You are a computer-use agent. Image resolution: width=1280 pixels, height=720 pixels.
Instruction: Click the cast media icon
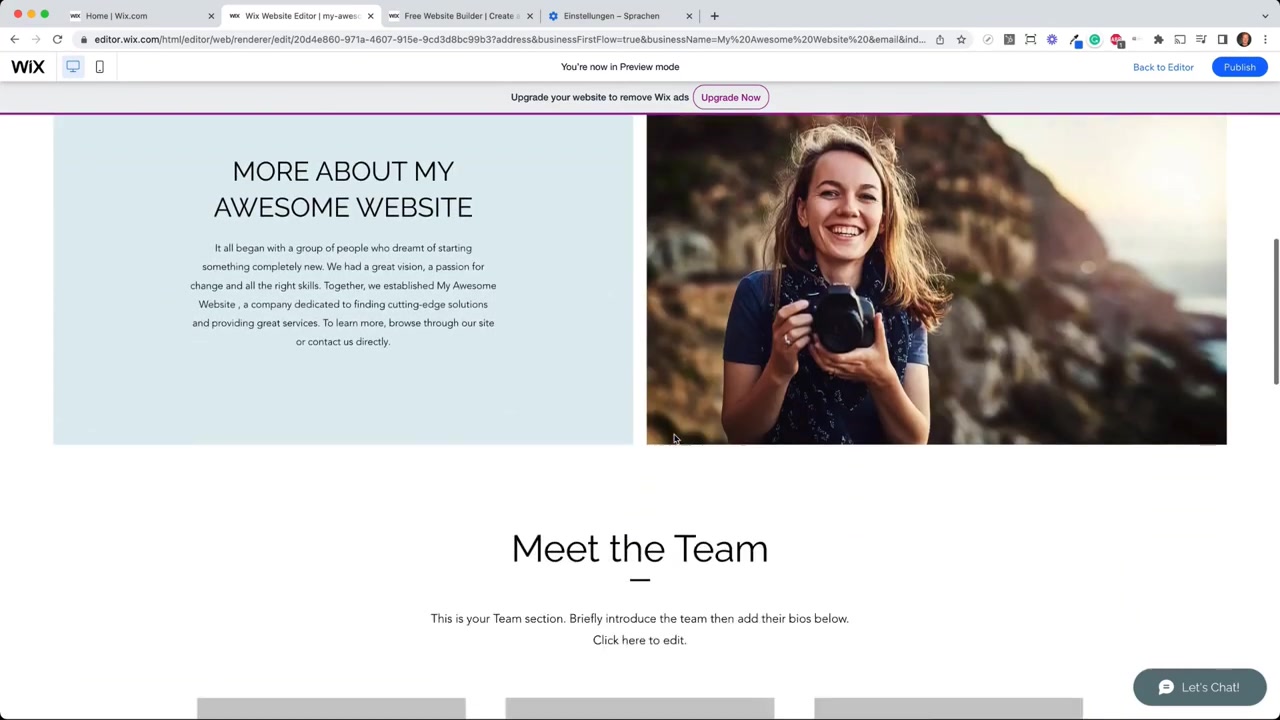[1180, 40]
